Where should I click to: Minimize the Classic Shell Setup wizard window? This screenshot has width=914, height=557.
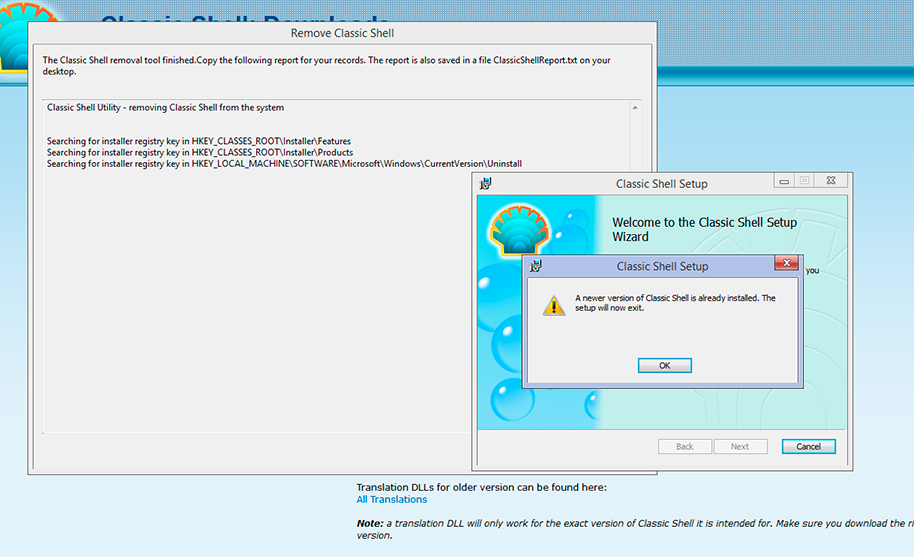785,182
